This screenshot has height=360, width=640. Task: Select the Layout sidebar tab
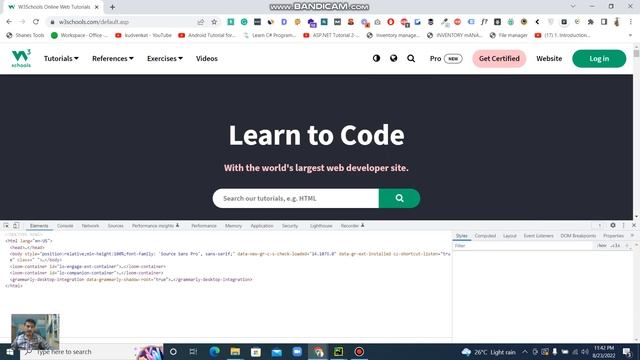coord(509,236)
